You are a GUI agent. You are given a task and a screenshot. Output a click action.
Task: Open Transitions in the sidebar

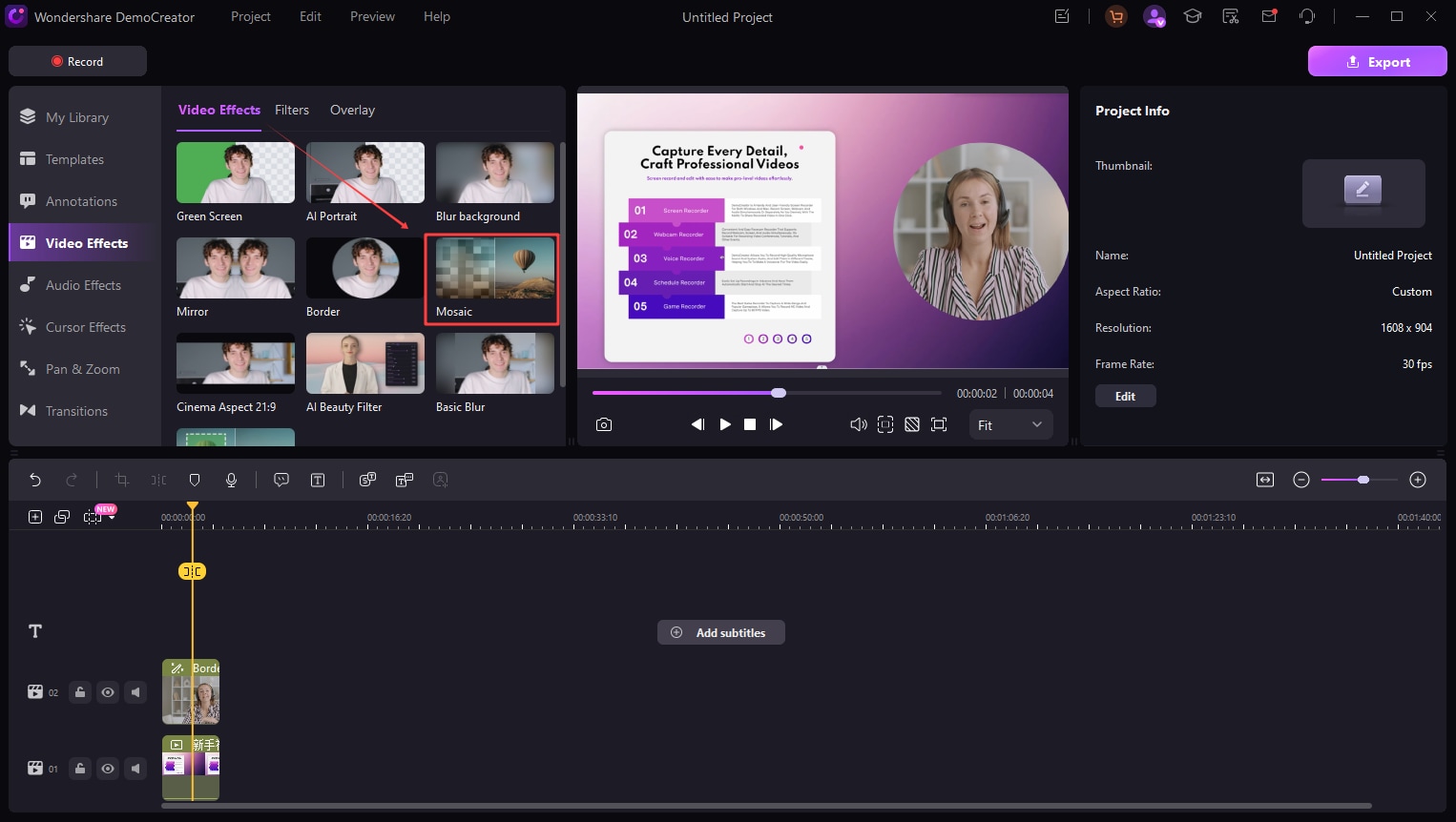point(76,411)
